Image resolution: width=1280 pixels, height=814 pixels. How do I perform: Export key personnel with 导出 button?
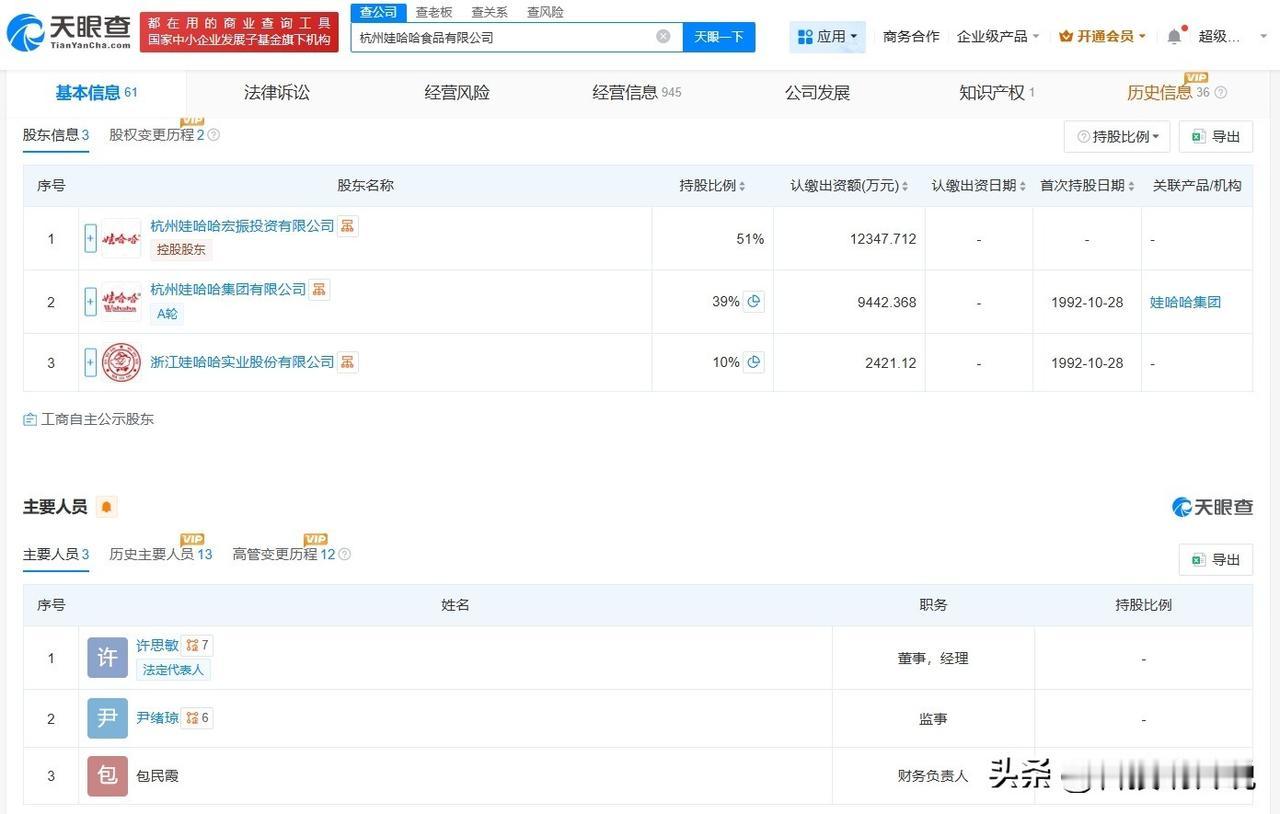[1216, 560]
